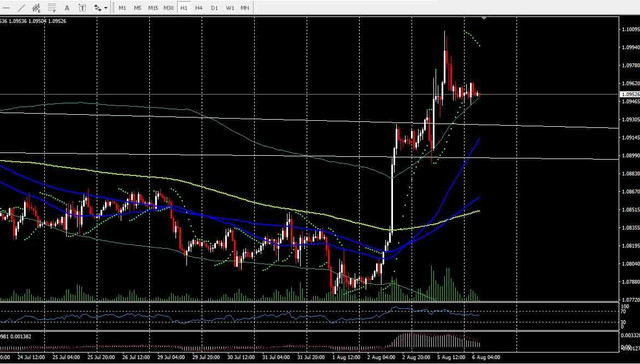Click the MACD value 0.001382 label
The height and width of the screenshot is (364, 640).
coord(21,337)
